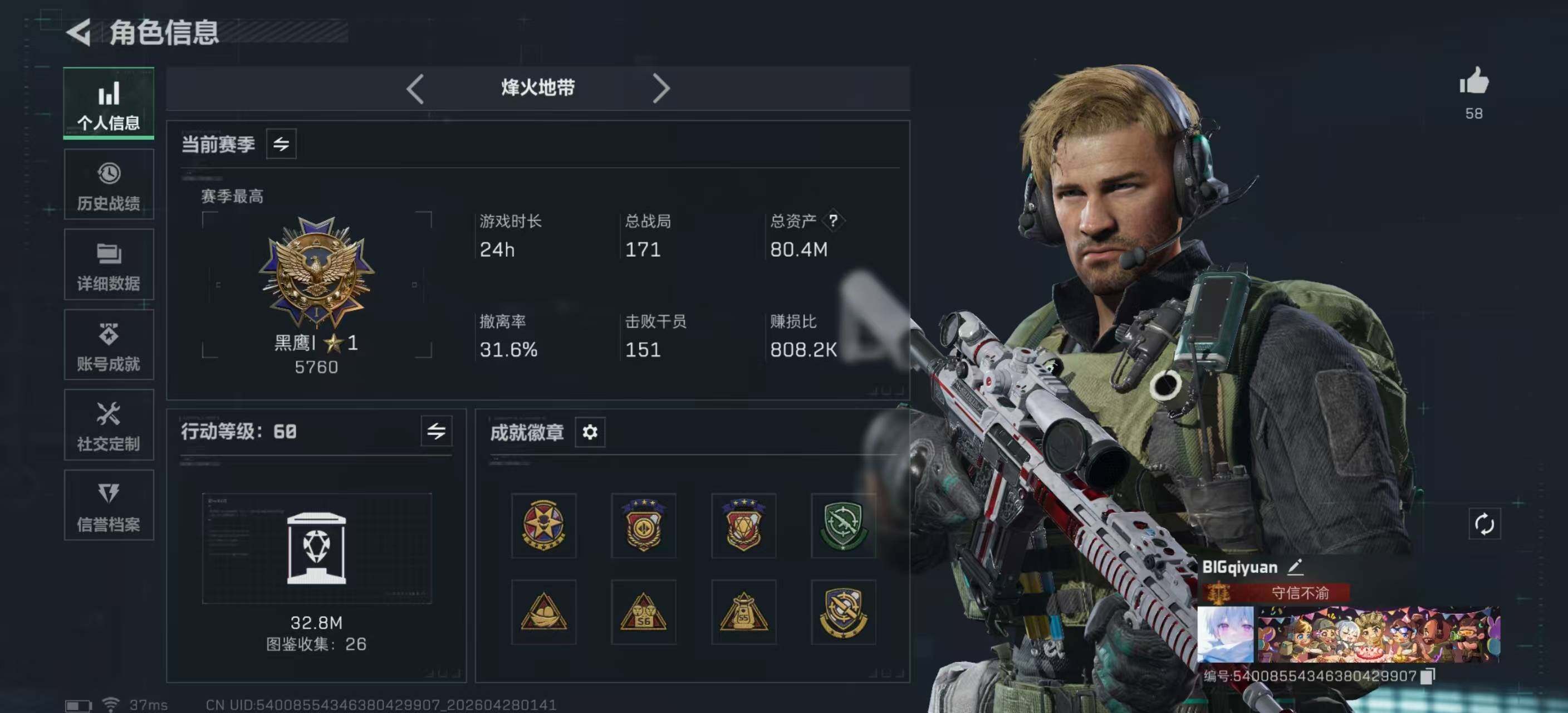Screen dimensions: 1568x713
Task: Open the 历史战绩 tab
Action: (x=109, y=184)
